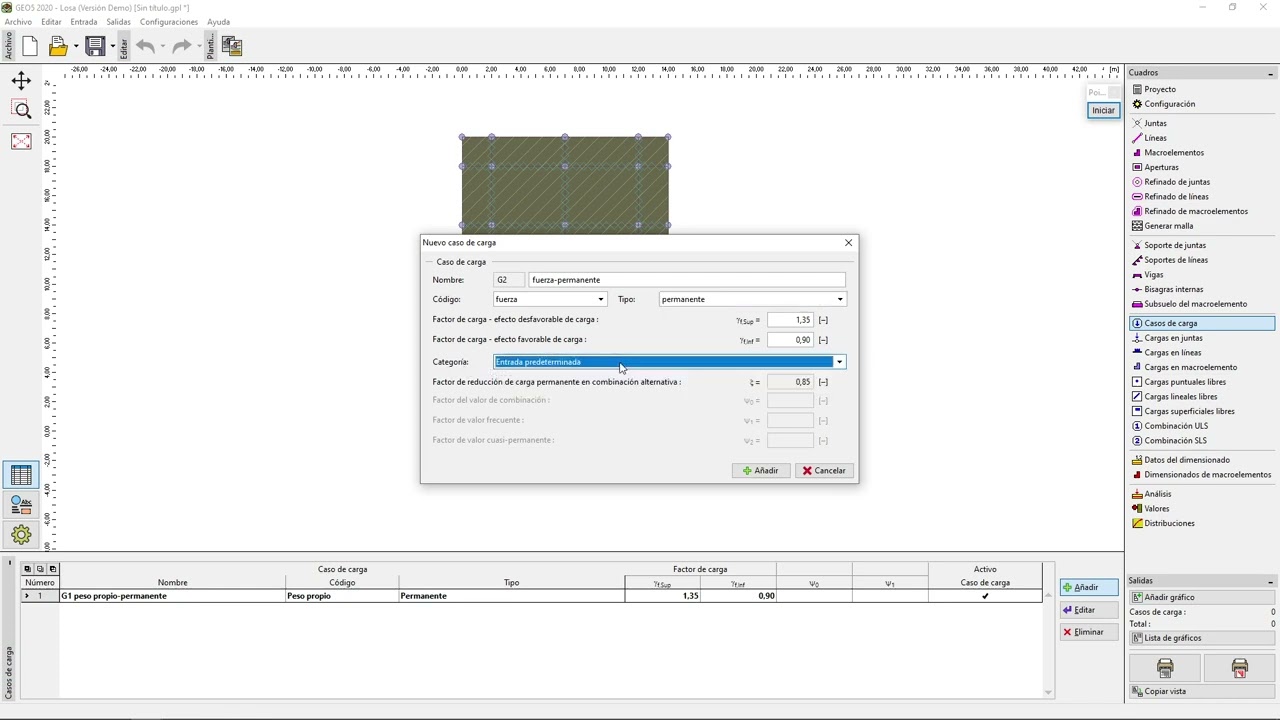The height and width of the screenshot is (720, 1280).
Task: Open Vigas in the Cuadros panel
Action: coord(1153,275)
